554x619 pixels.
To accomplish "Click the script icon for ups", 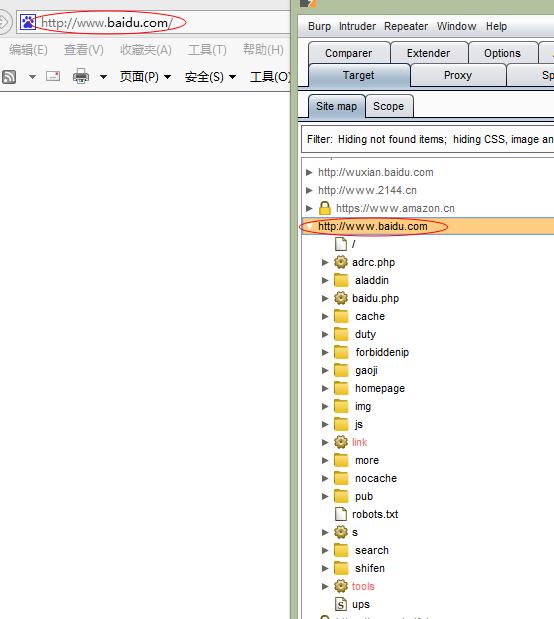I will pos(341,604).
